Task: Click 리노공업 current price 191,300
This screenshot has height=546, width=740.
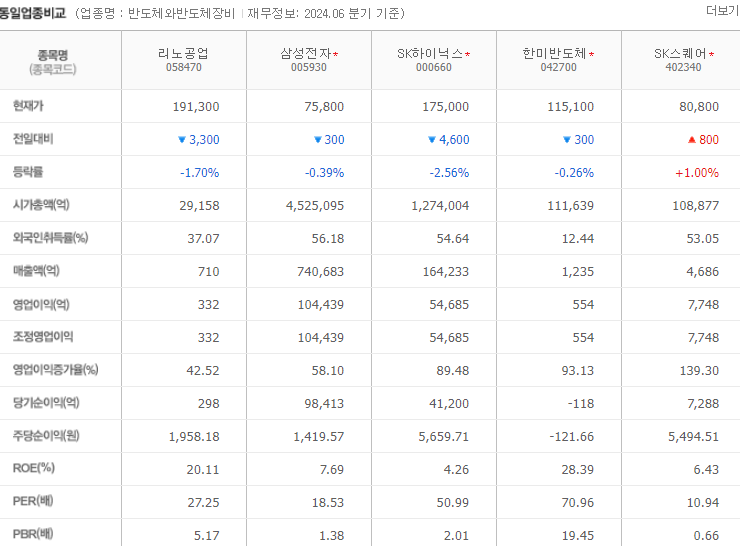Action: tap(196, 107)
